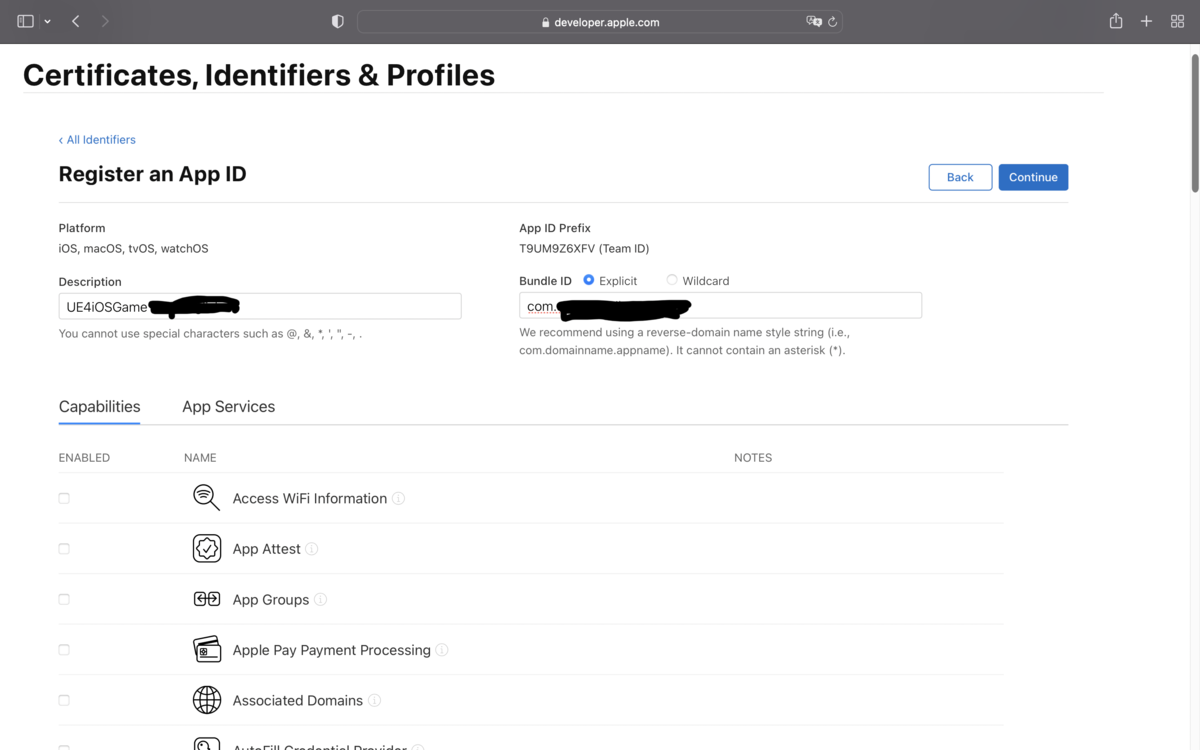Reload the page with the refresh icon
The height and width of the screenshot is (750, 1200).
point(832,21)
